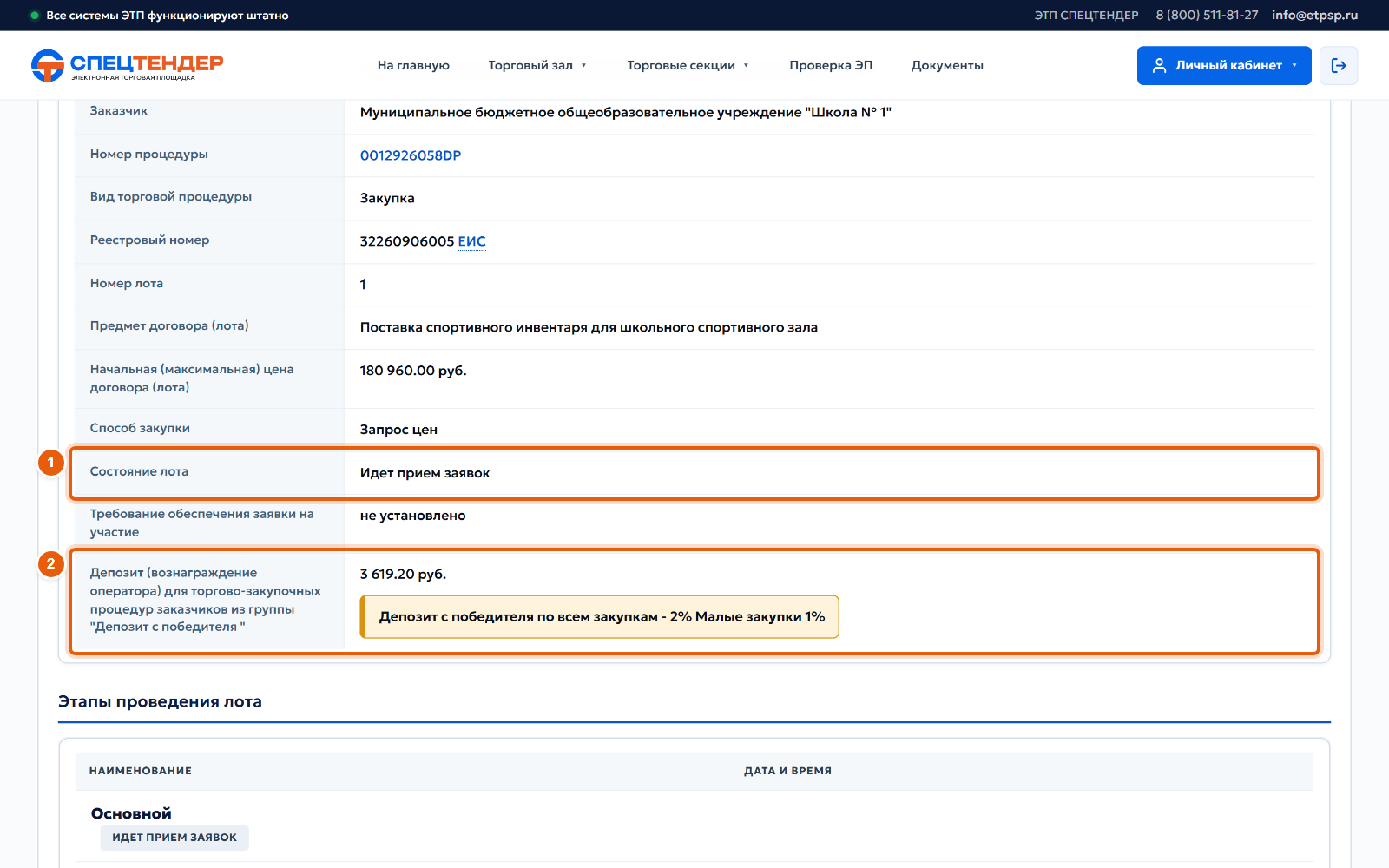This screenshot has height=868, width=1389.
Task: Click the ДАТА И ВРЕМЯ column header
Action: (787, 771)
